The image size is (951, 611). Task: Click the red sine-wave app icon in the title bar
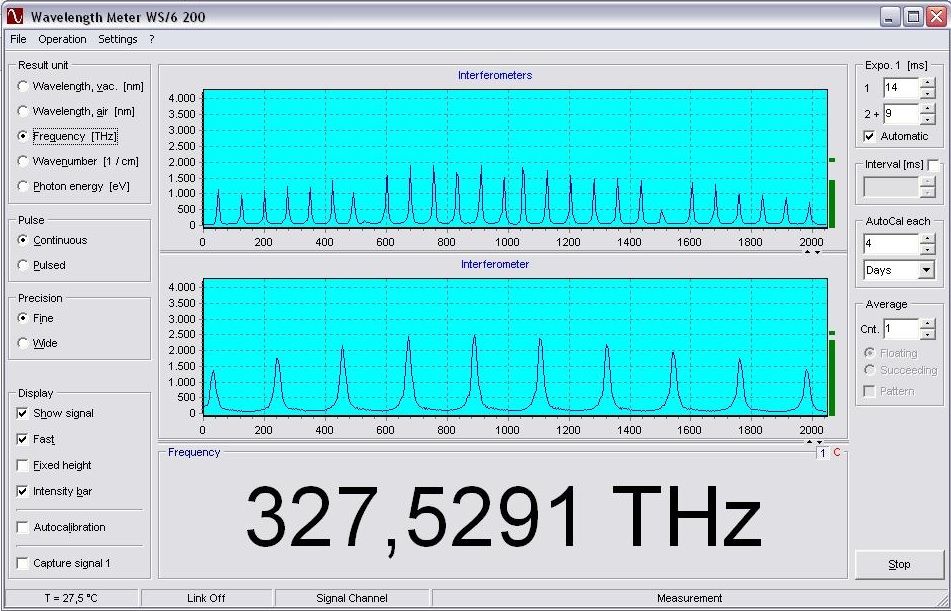point(15,16)
